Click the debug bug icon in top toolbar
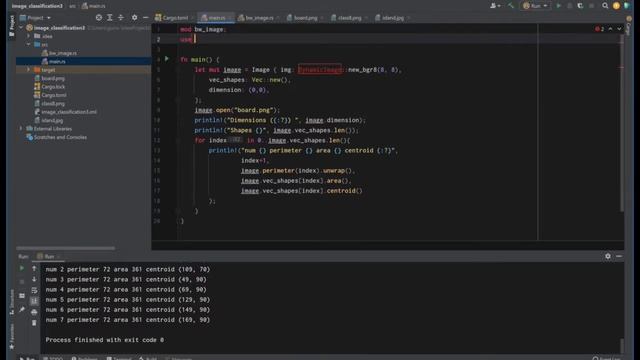 tap(569, 6)
